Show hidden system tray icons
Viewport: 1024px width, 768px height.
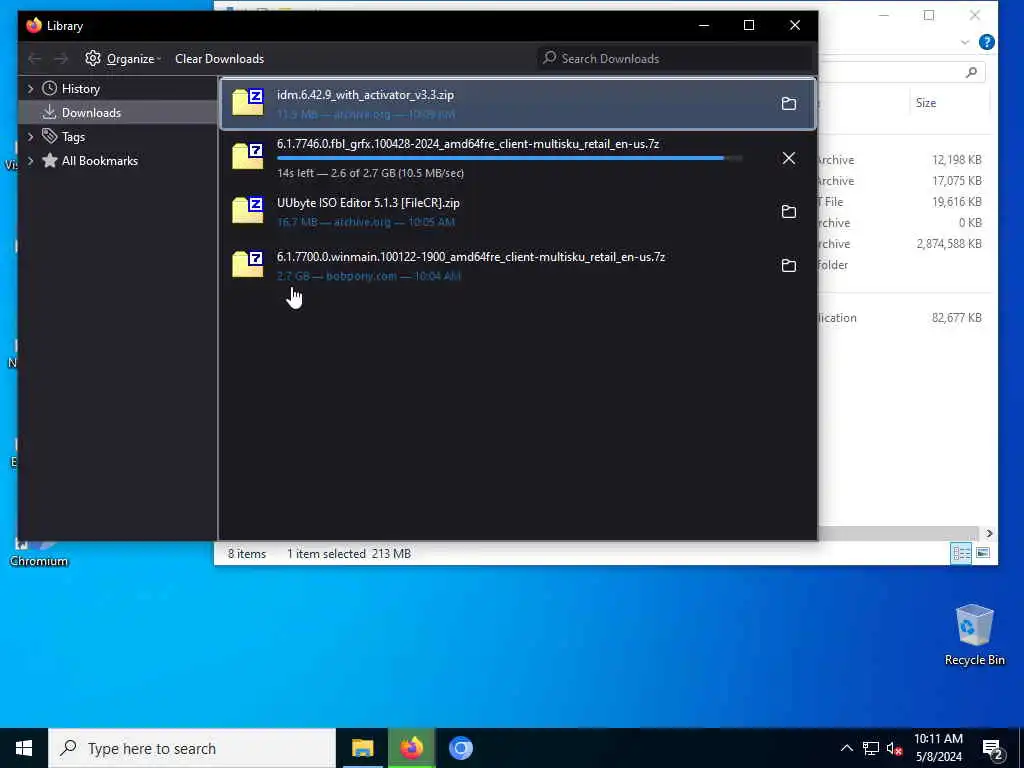846,748
